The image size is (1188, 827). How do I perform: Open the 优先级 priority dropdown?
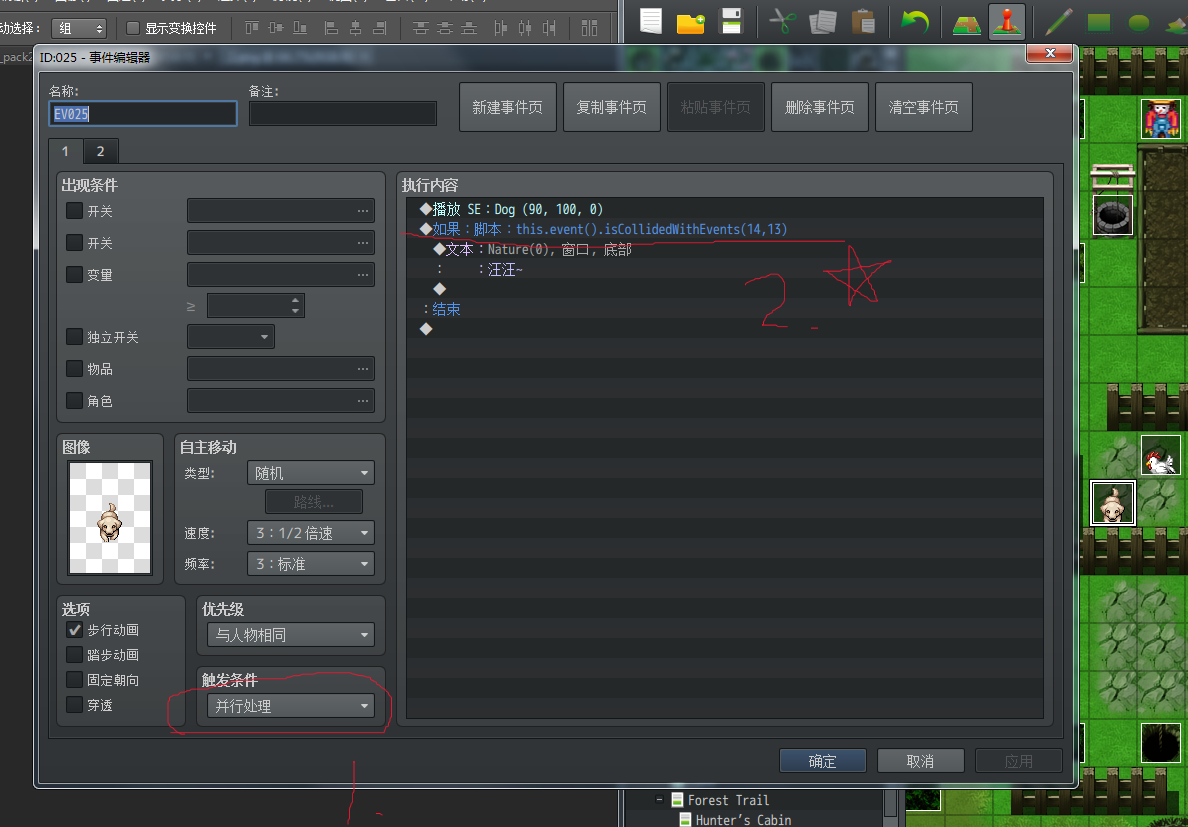click(x=291, y=634)
